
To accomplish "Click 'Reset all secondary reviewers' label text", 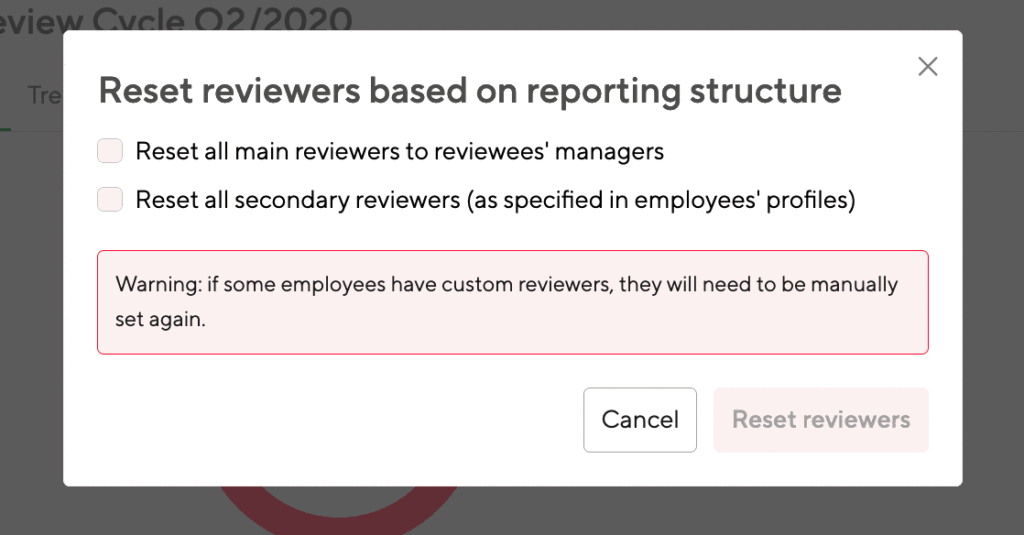I will pos(495,200).
